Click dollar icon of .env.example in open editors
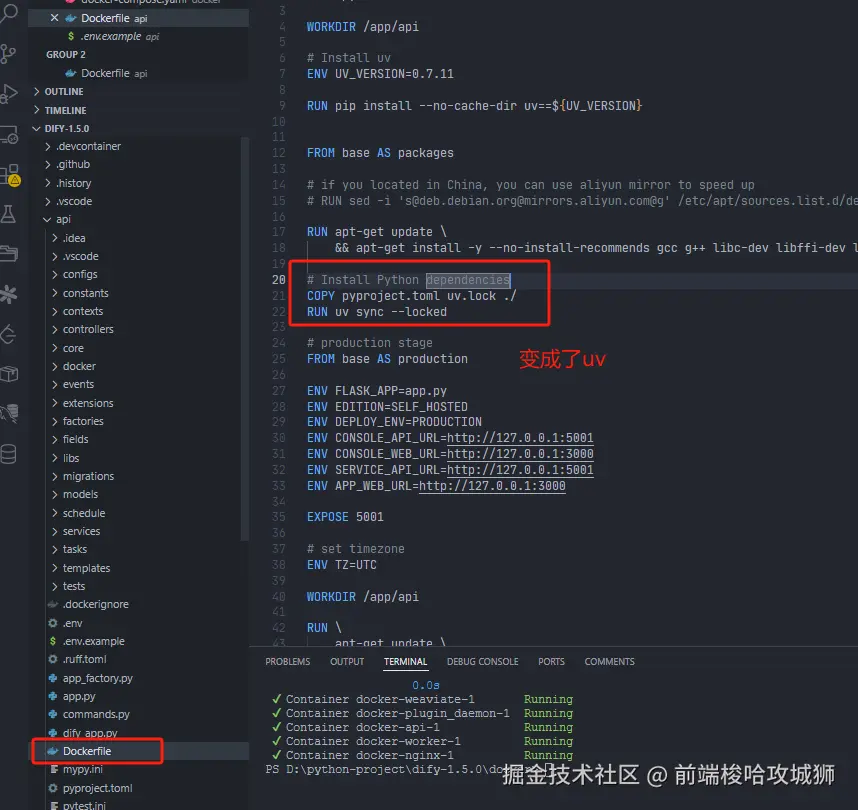The width and height of the screenshot is (858, 810). click(x=71, y=36)
